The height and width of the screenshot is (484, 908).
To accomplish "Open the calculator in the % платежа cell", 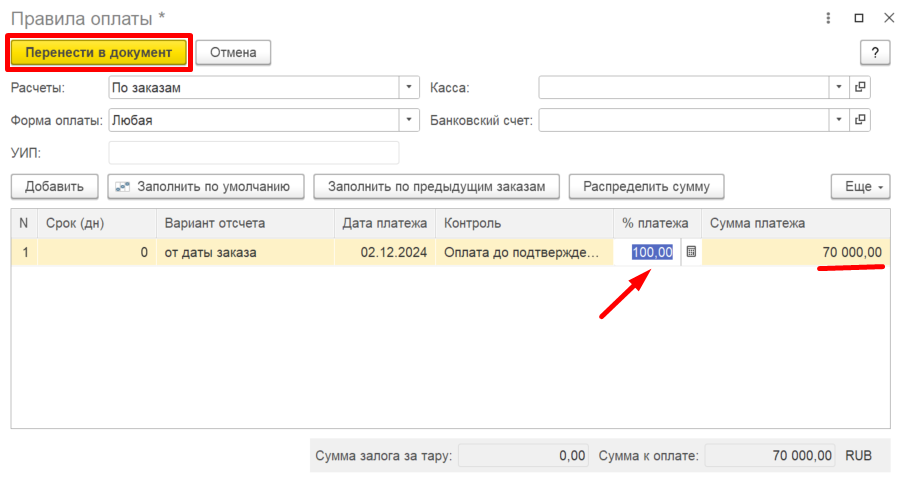I will 691,252.
